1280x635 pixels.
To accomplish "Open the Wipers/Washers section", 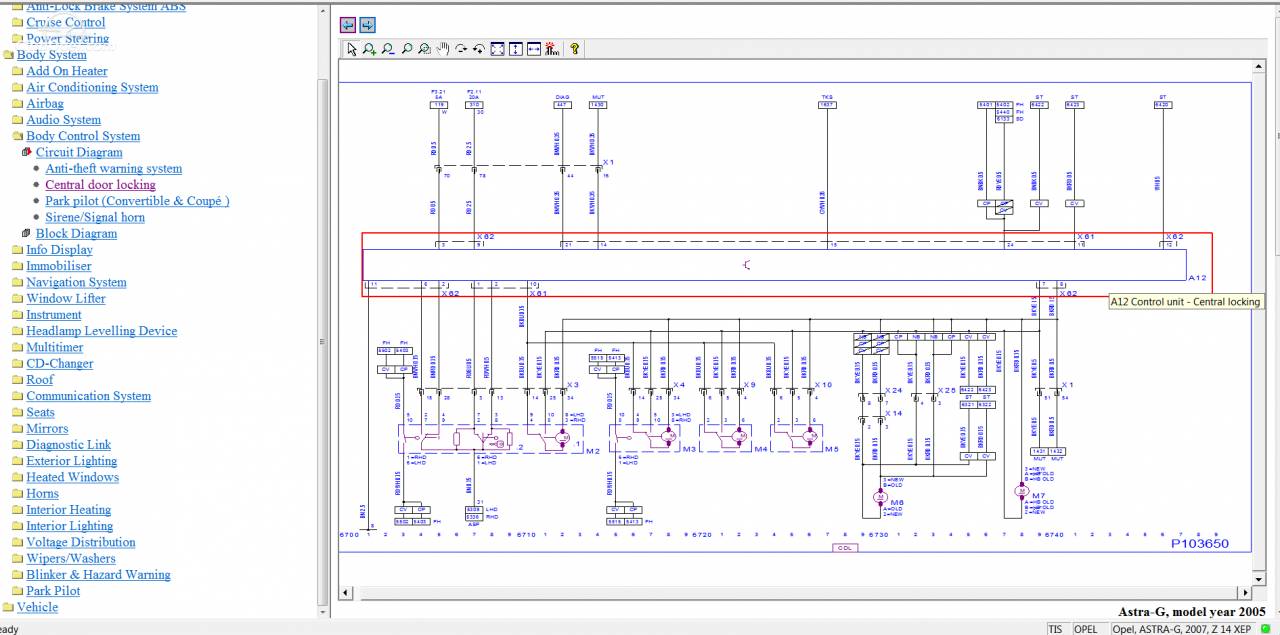I will pos(71,558).
